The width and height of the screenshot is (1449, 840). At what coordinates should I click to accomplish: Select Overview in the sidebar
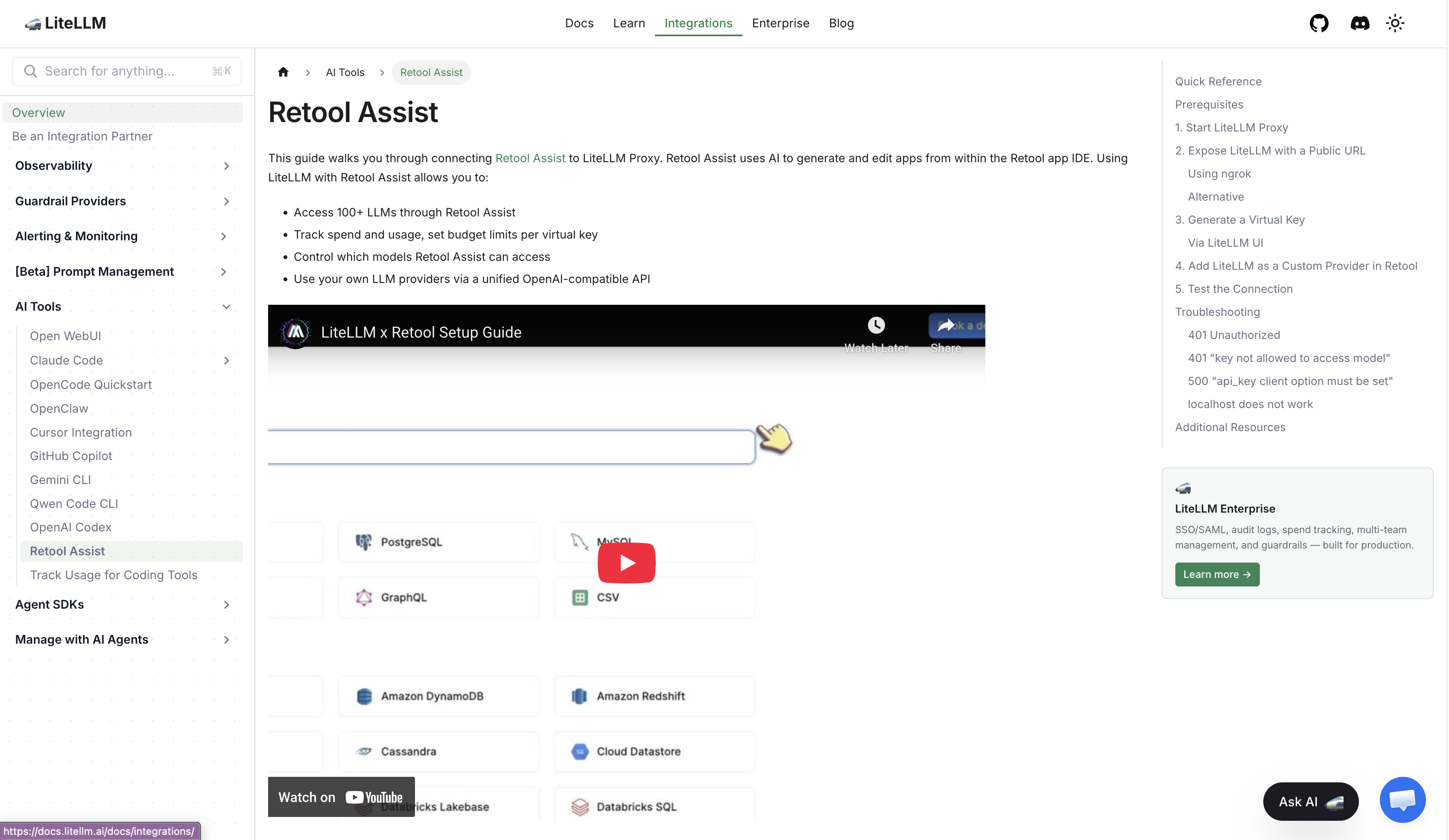123,113
